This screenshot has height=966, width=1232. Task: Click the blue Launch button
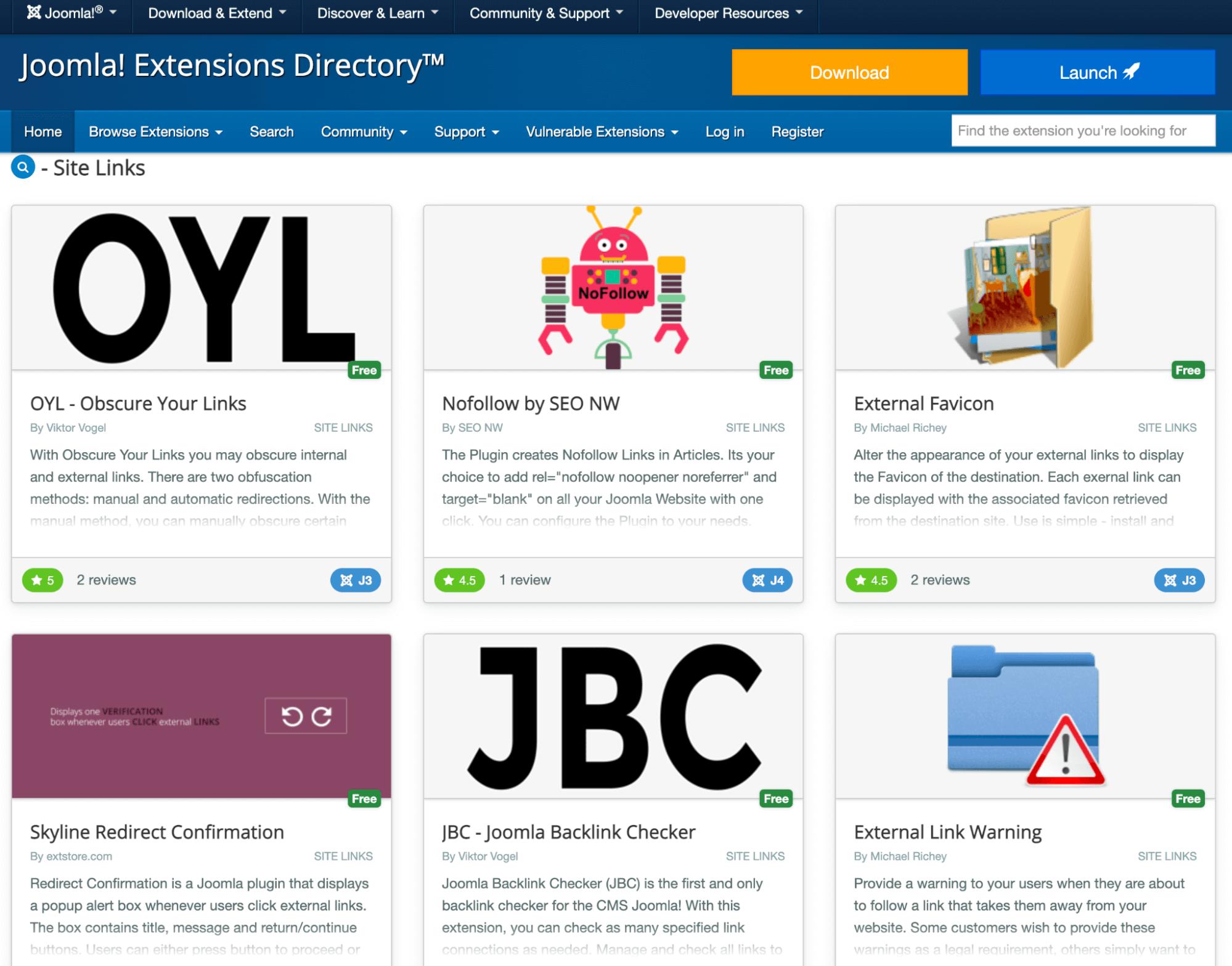click(x=1098, y=72)
